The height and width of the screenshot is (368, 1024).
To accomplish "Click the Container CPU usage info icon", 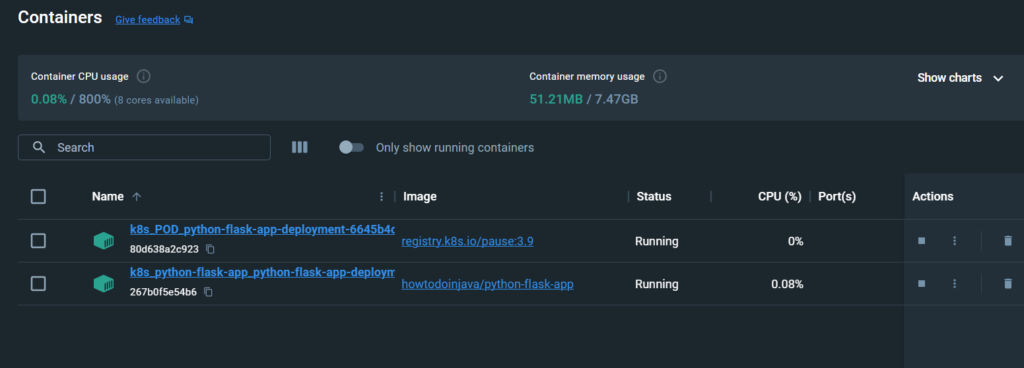I will [144, 76].
